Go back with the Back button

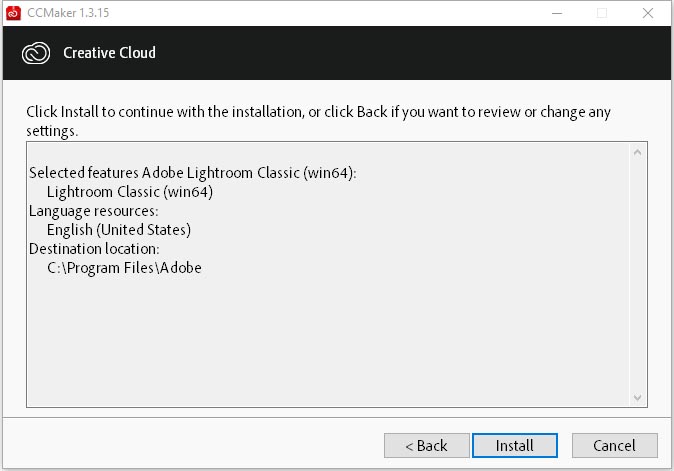(426, 445)
